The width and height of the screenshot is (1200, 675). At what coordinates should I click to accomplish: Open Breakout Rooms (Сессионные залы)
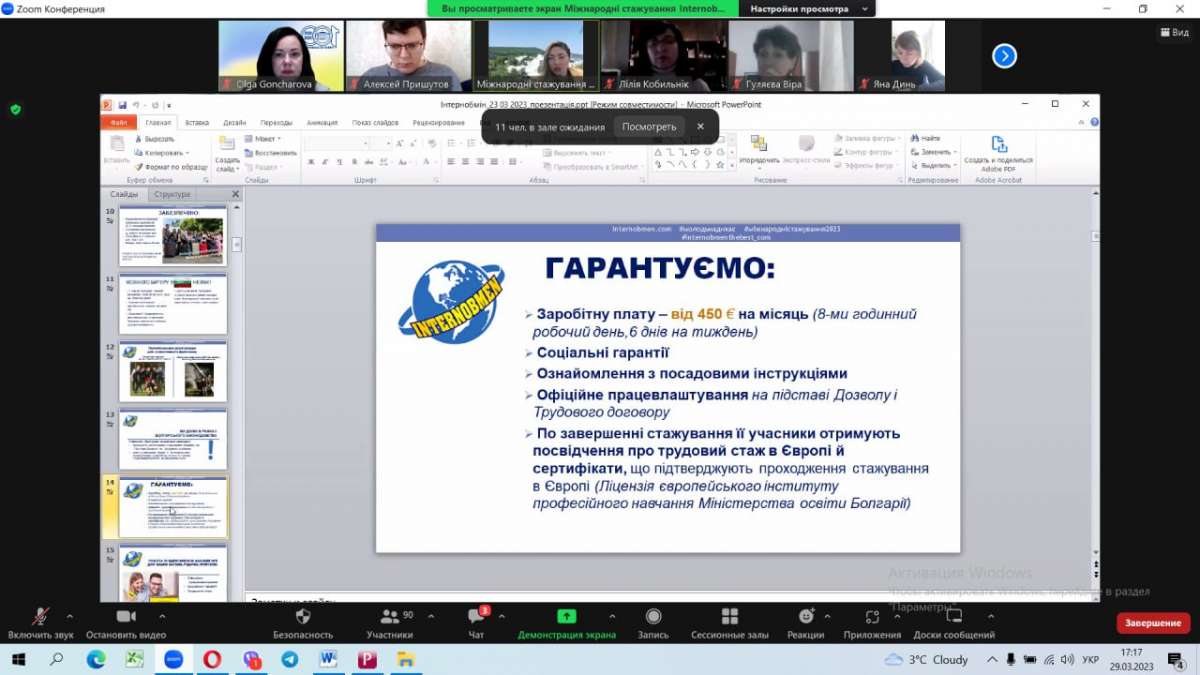click(729, 617)
